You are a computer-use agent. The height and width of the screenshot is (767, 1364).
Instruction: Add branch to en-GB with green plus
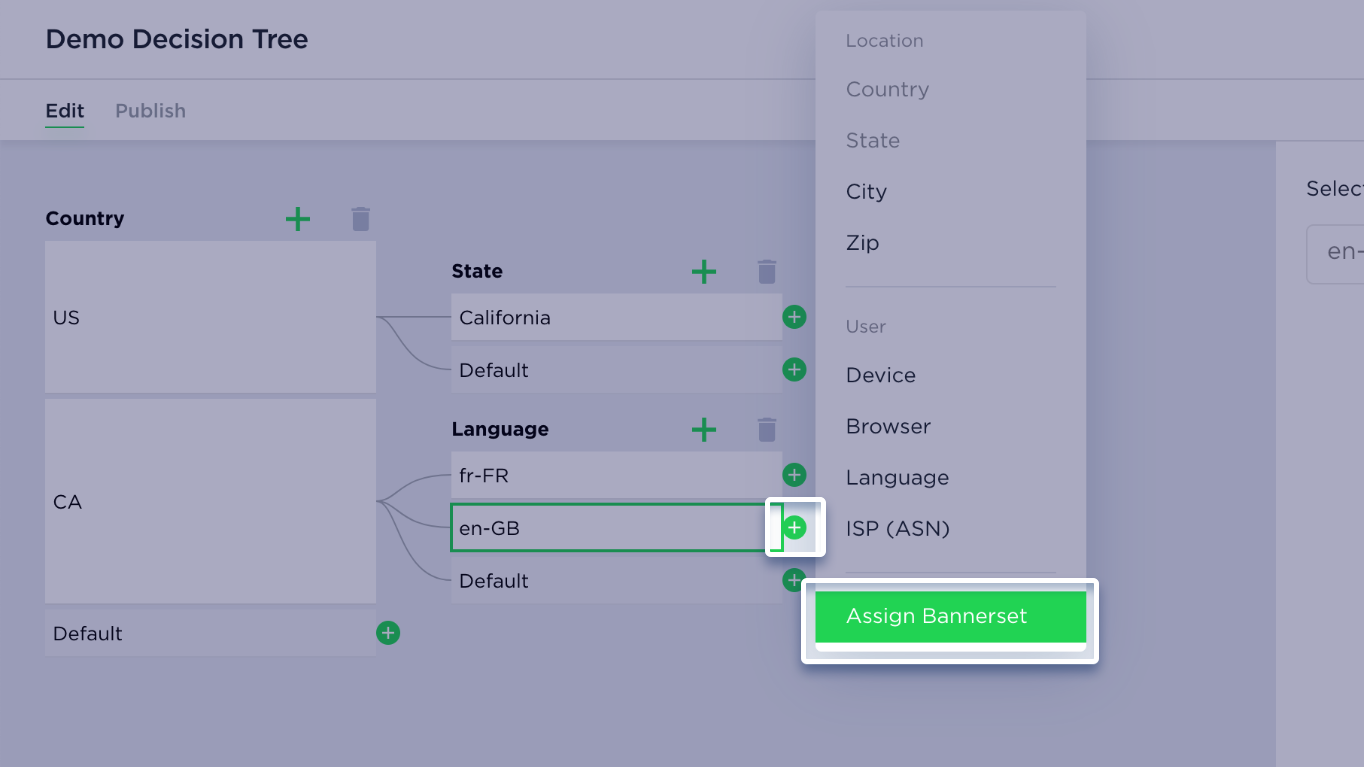coord(794,527)
